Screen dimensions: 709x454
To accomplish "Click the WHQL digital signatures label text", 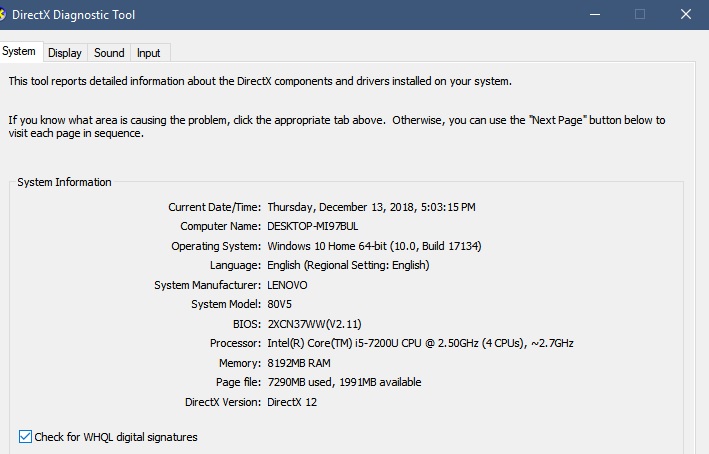I will pos(116,437).
